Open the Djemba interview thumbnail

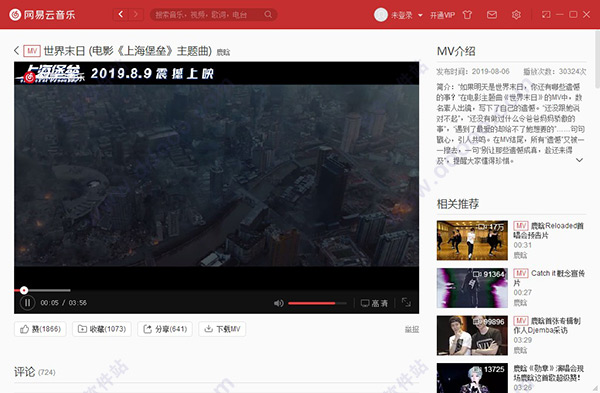[x=472, y=335]
